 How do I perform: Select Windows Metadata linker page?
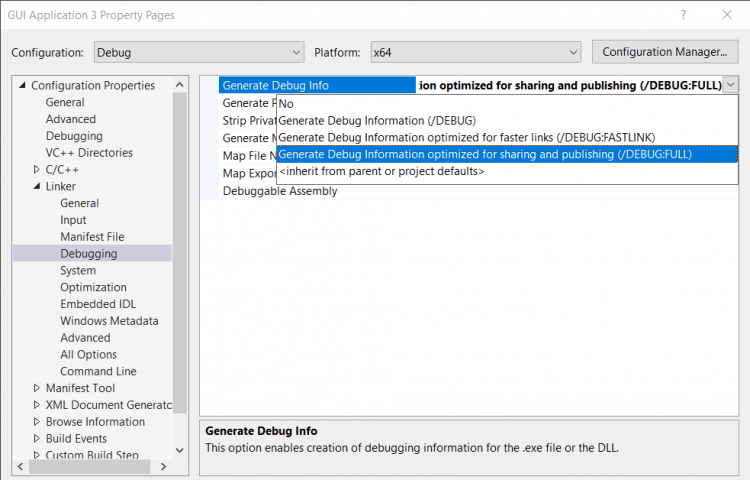pyautogui.click(x=109, y=321)
